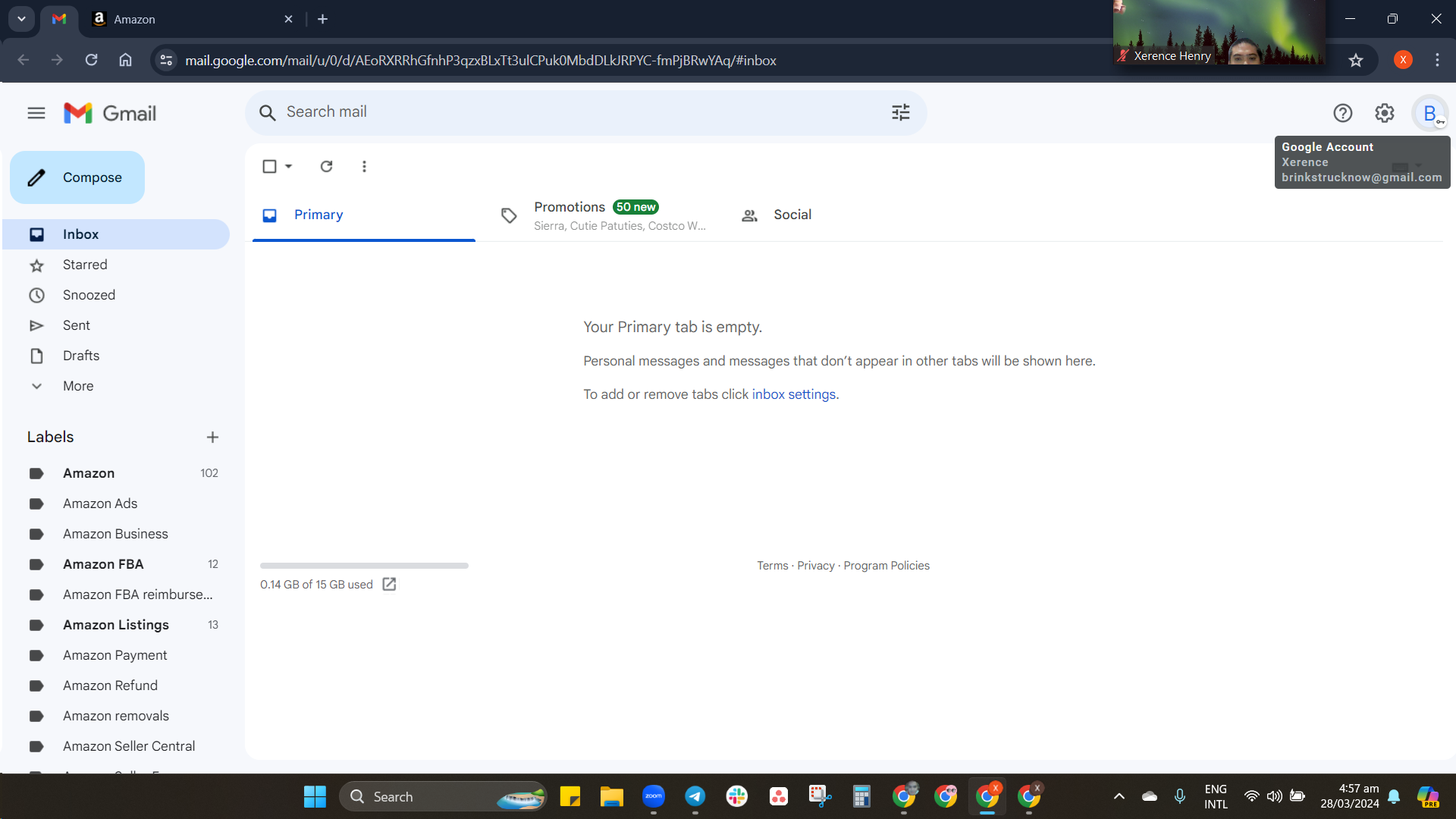Viewport: 1456px width, 819px height.
Task: Open Chrome menu three dots
Action: tap(1437, 60)
